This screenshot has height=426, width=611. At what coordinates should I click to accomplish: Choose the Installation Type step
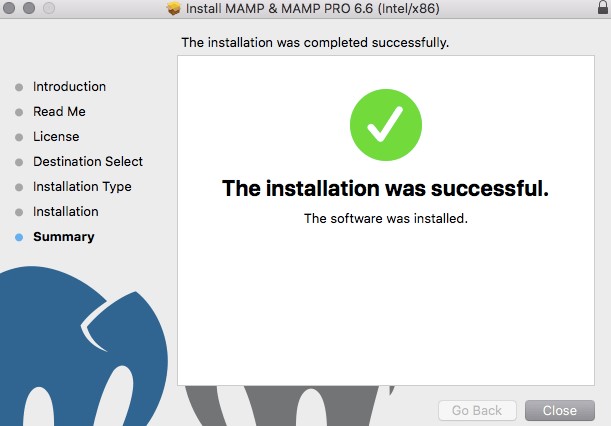coord(82,187)
